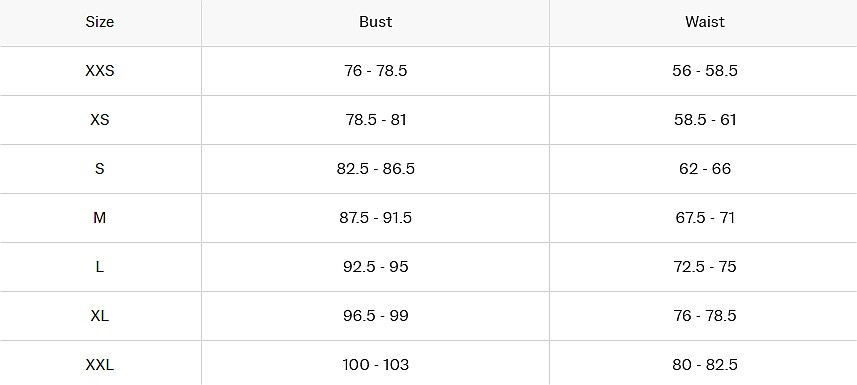Click bust value 82.5 - 86.5

tap(376, 169)
